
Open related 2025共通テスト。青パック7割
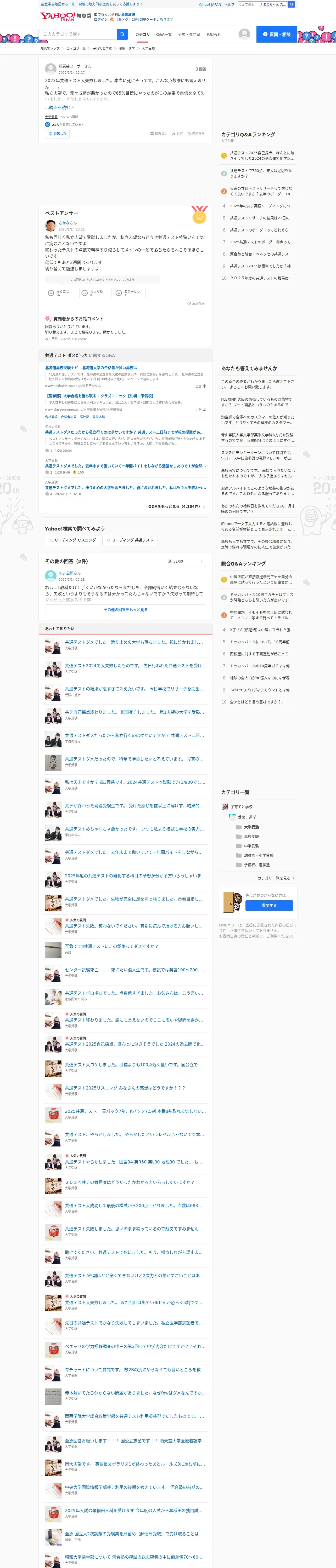click(x=135, y=1111)
